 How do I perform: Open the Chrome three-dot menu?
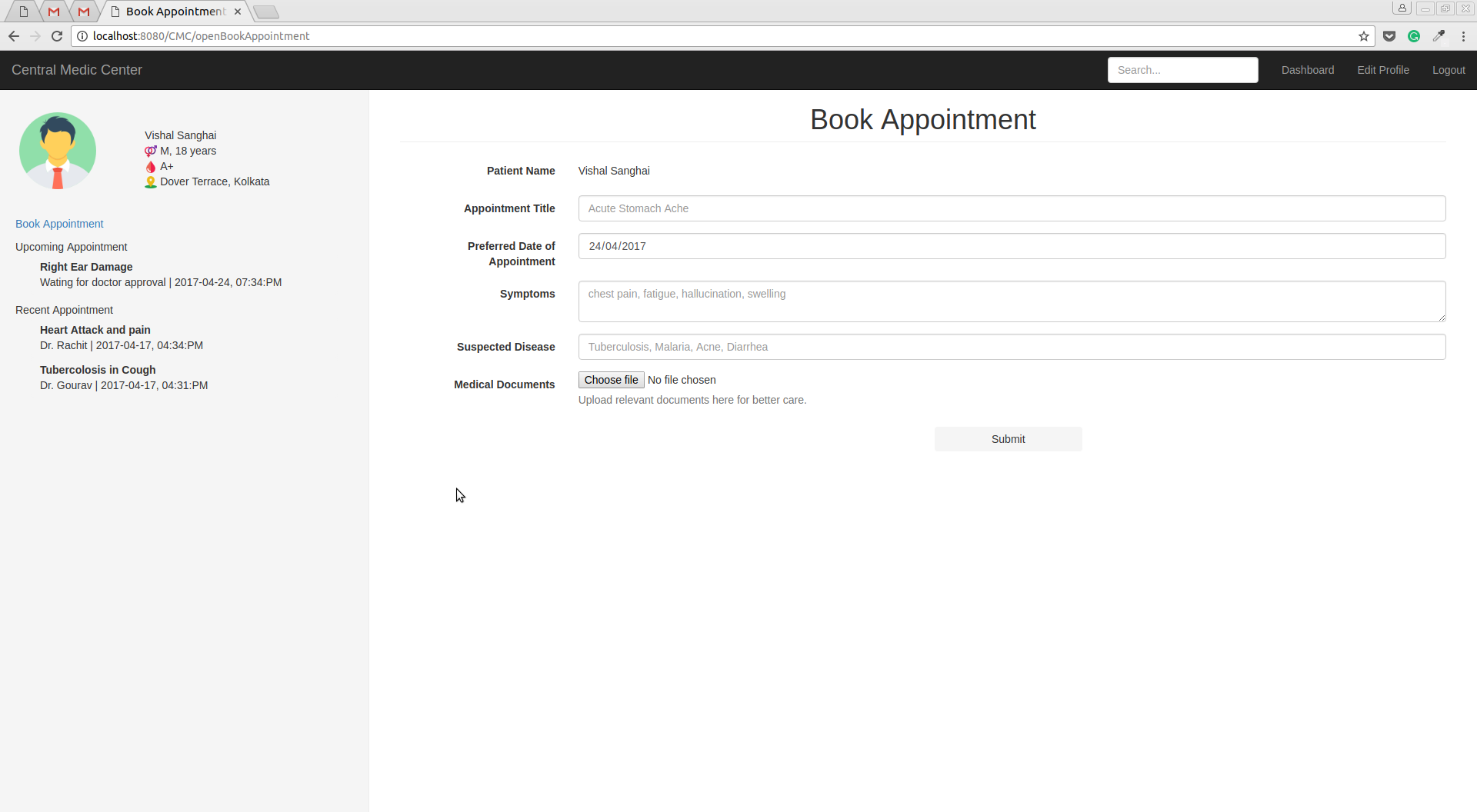click(x=1463, y=36)
